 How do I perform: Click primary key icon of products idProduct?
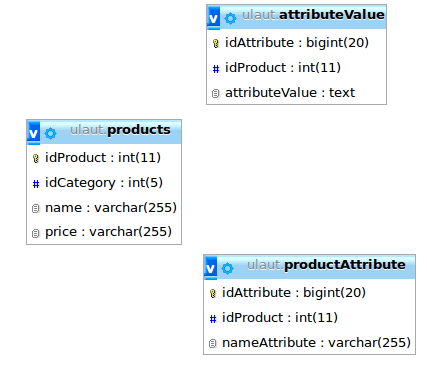pos(36,159)
